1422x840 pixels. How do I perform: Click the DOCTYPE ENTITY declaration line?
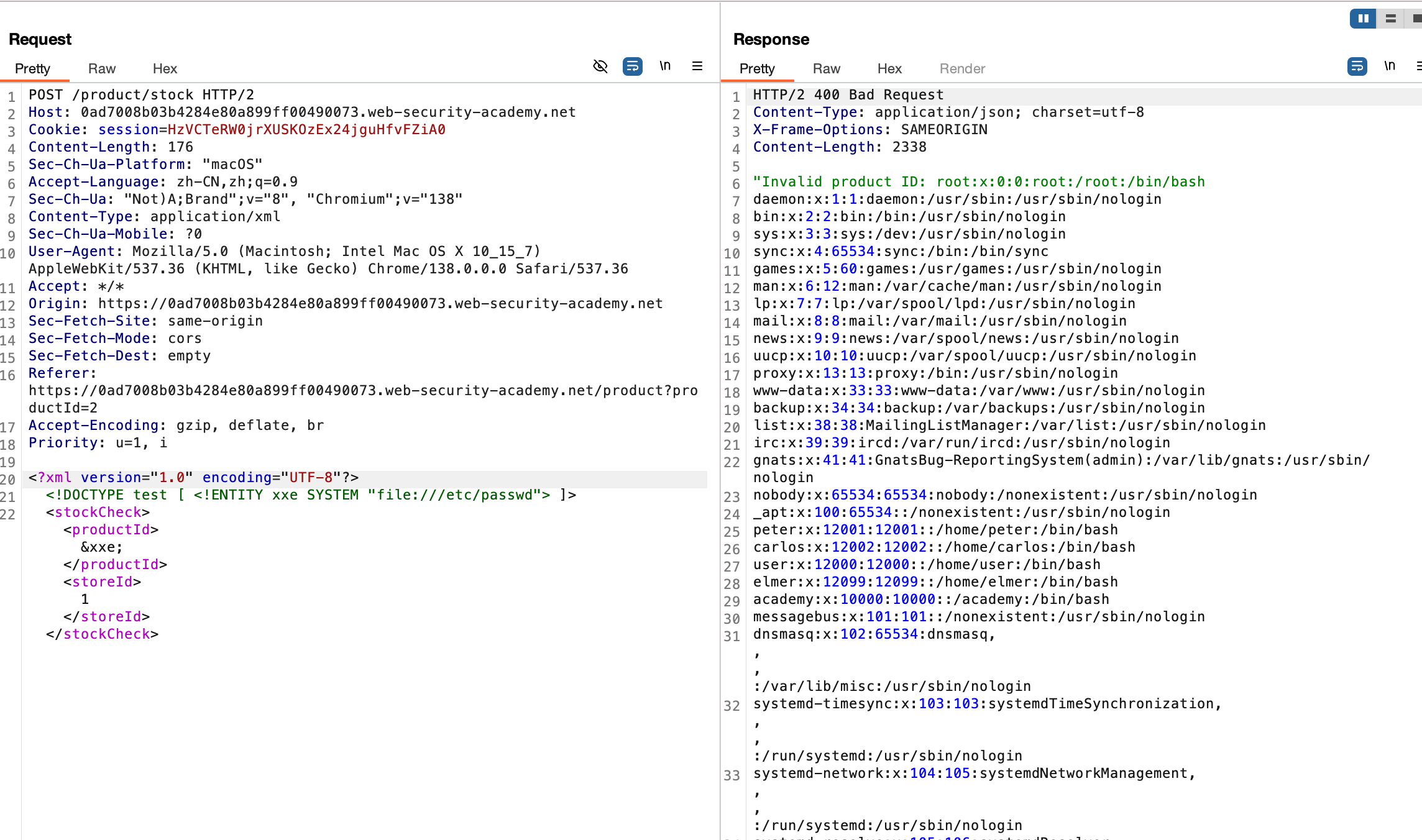(311, 495)
